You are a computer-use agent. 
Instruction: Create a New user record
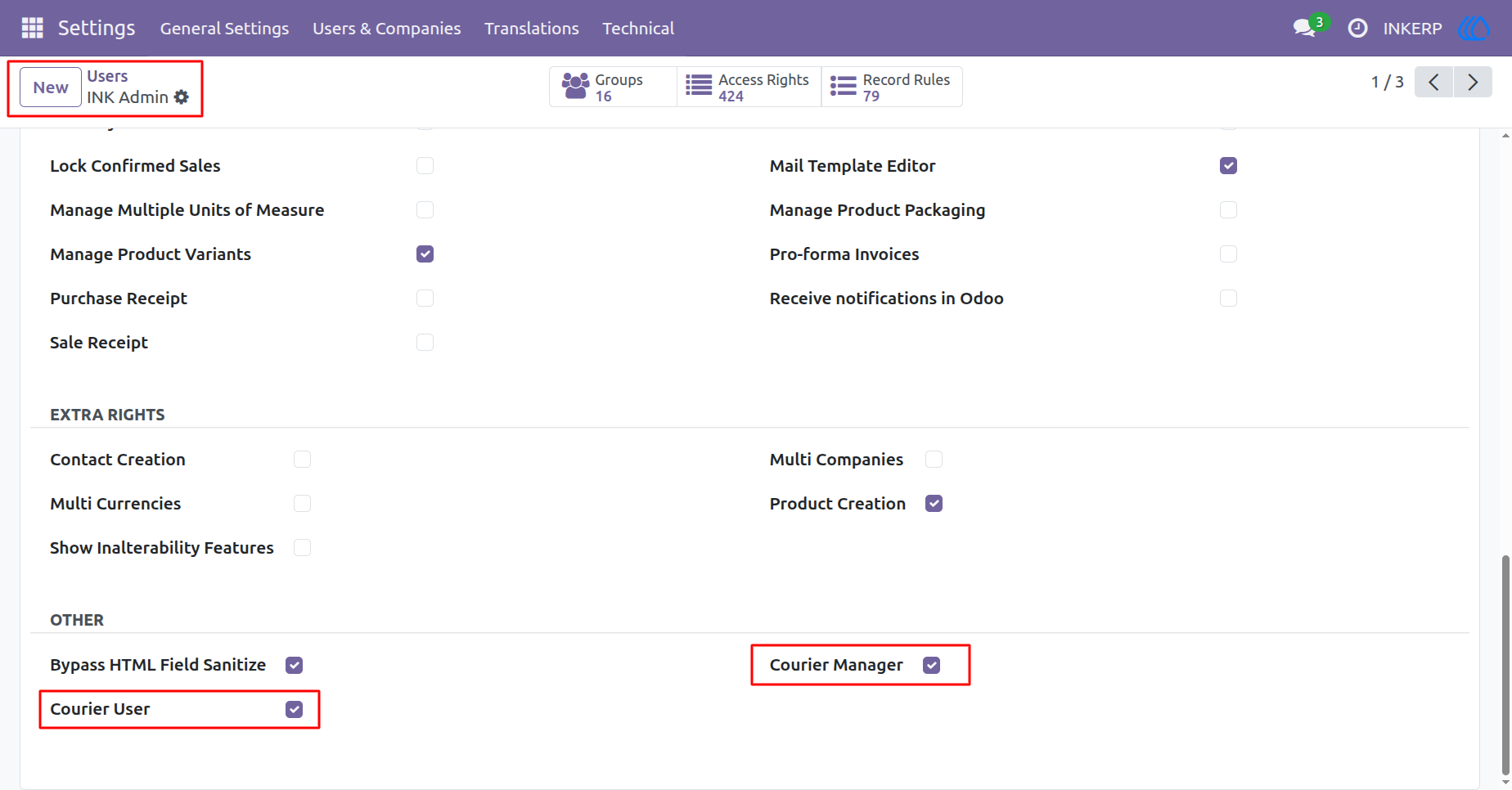point(51,88)
